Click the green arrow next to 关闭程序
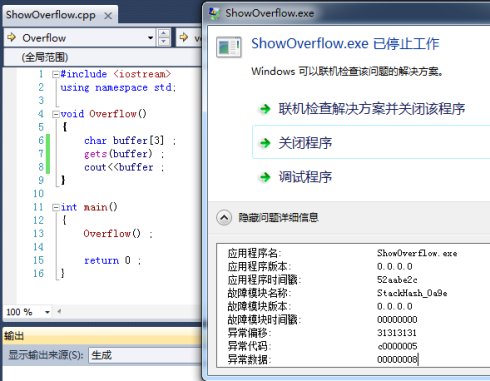This screenshot has height=381, width=490. pyautogui.click(x=265, y=143)
